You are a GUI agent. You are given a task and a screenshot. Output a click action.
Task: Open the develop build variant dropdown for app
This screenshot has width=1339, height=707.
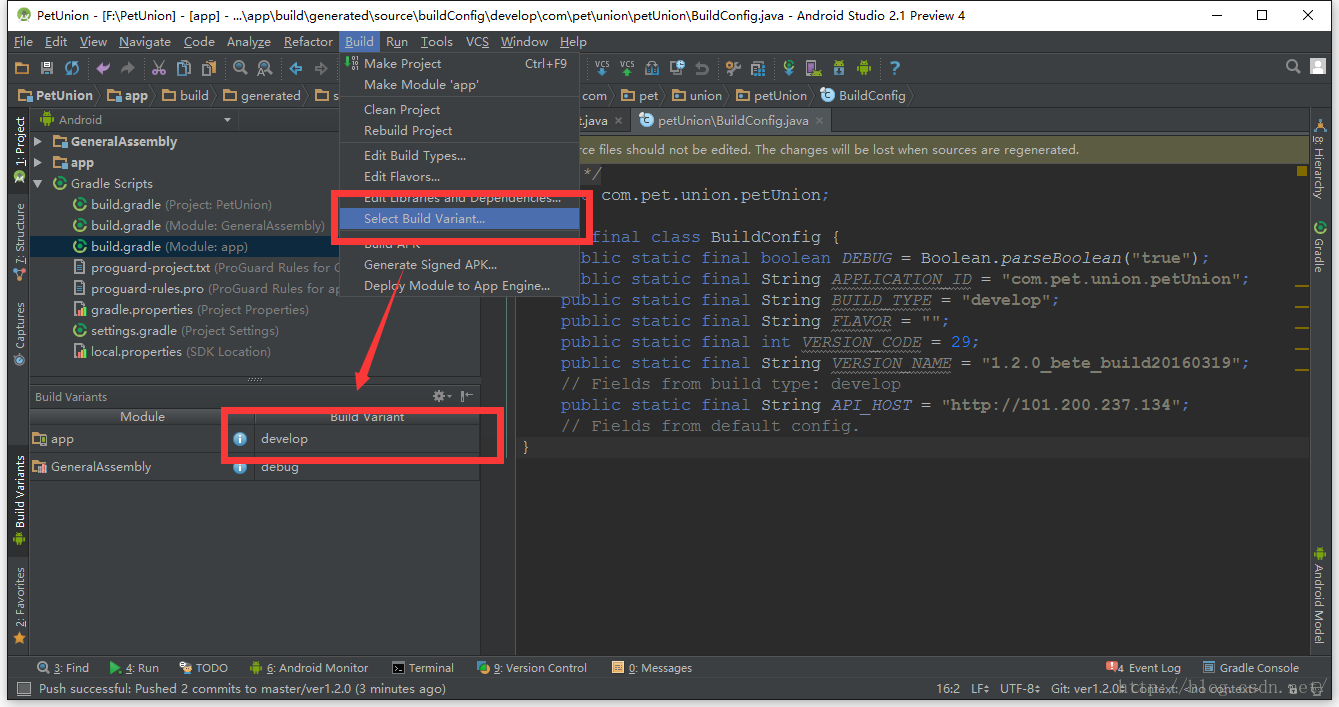click(367, 439)
